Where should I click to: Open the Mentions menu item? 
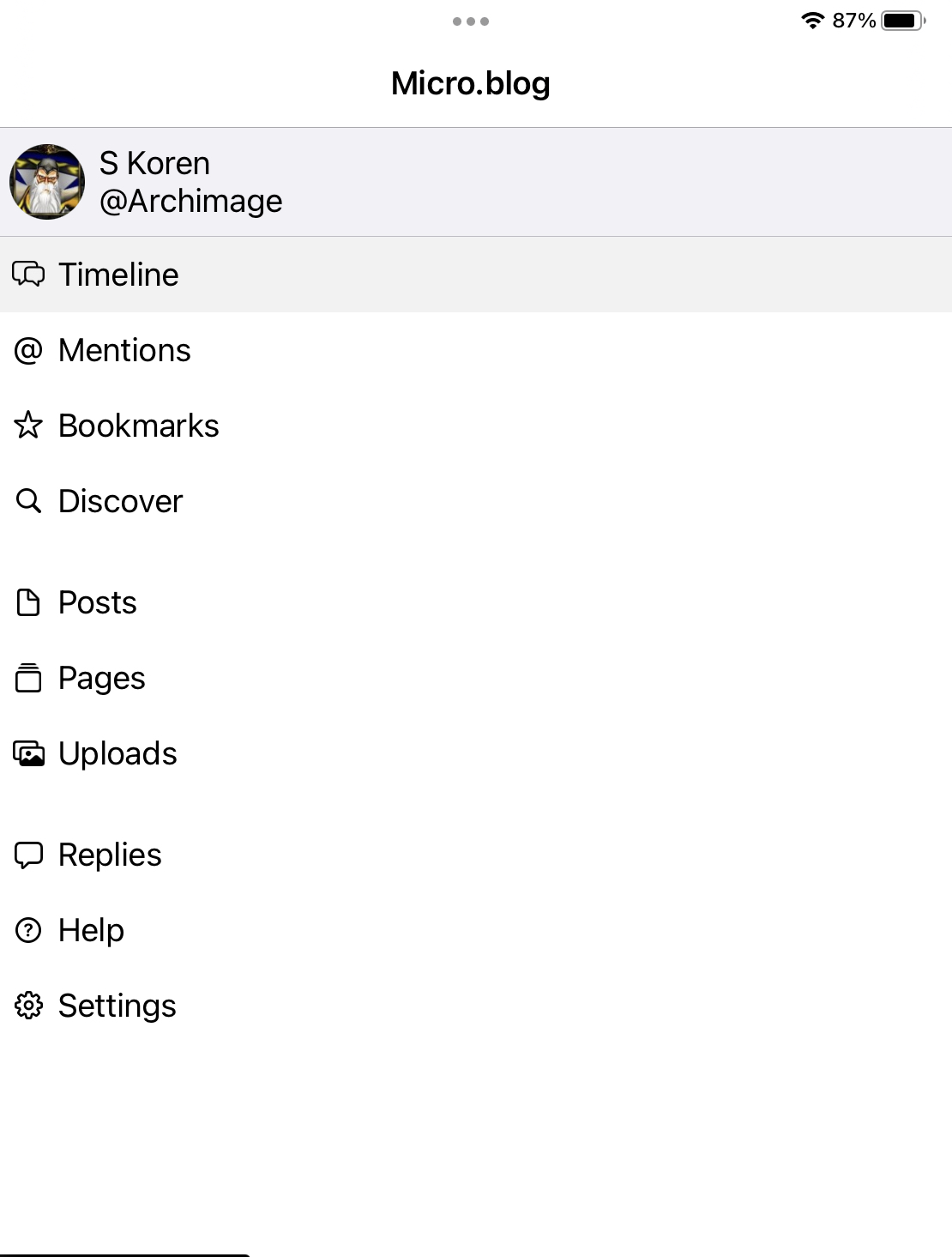[124, 350]
